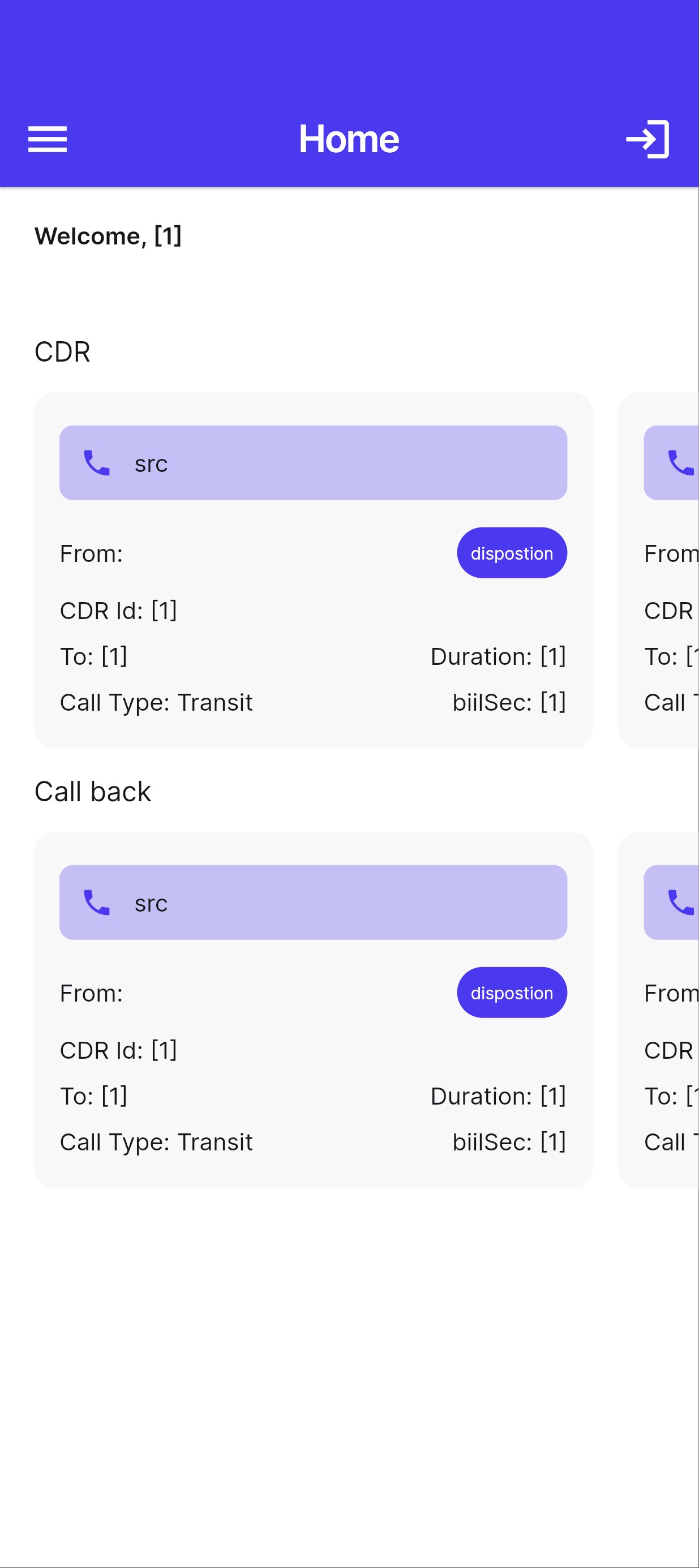Click Duration value on the Call back card

pos(498,1096)
